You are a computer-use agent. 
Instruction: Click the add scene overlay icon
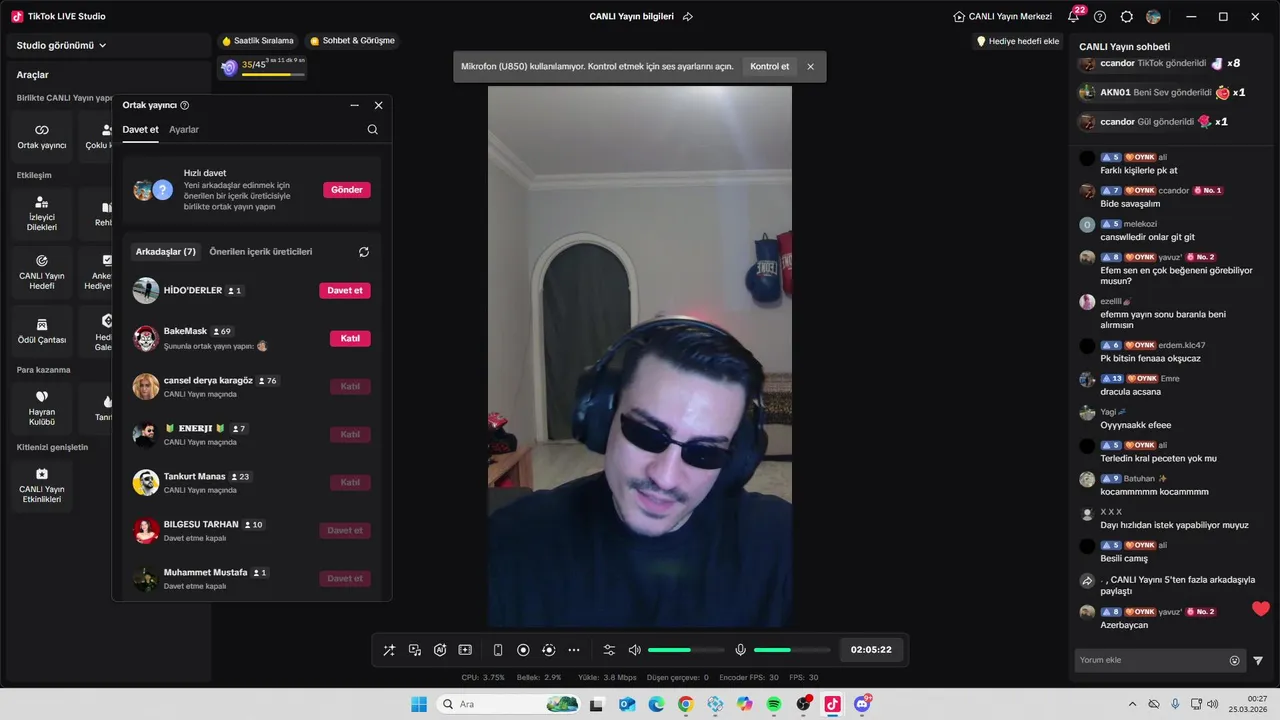(x=465, y=650)
